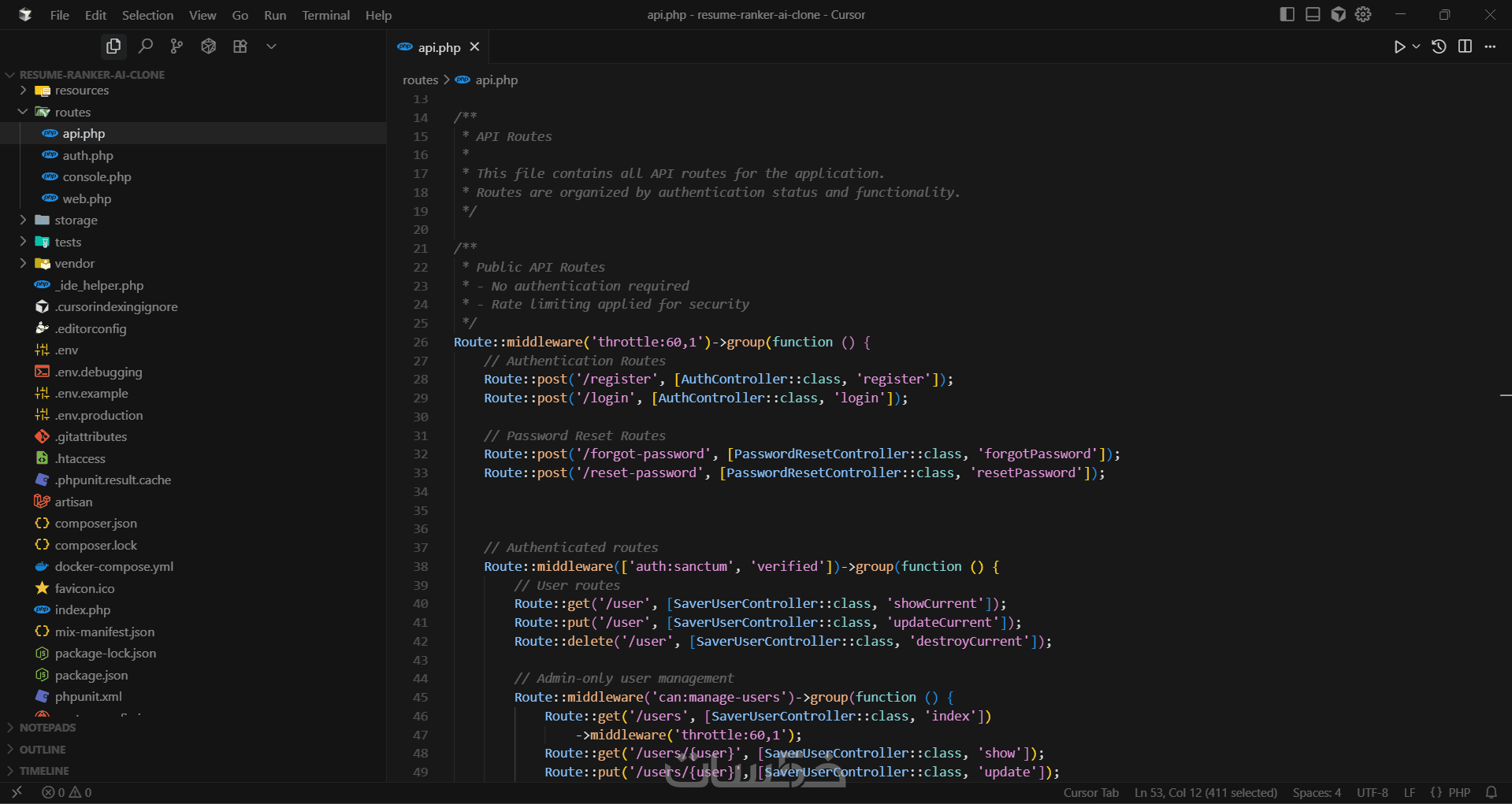Open the .env.debugging file
Screen dimensions: 1512x804
(x=98, y=372)
